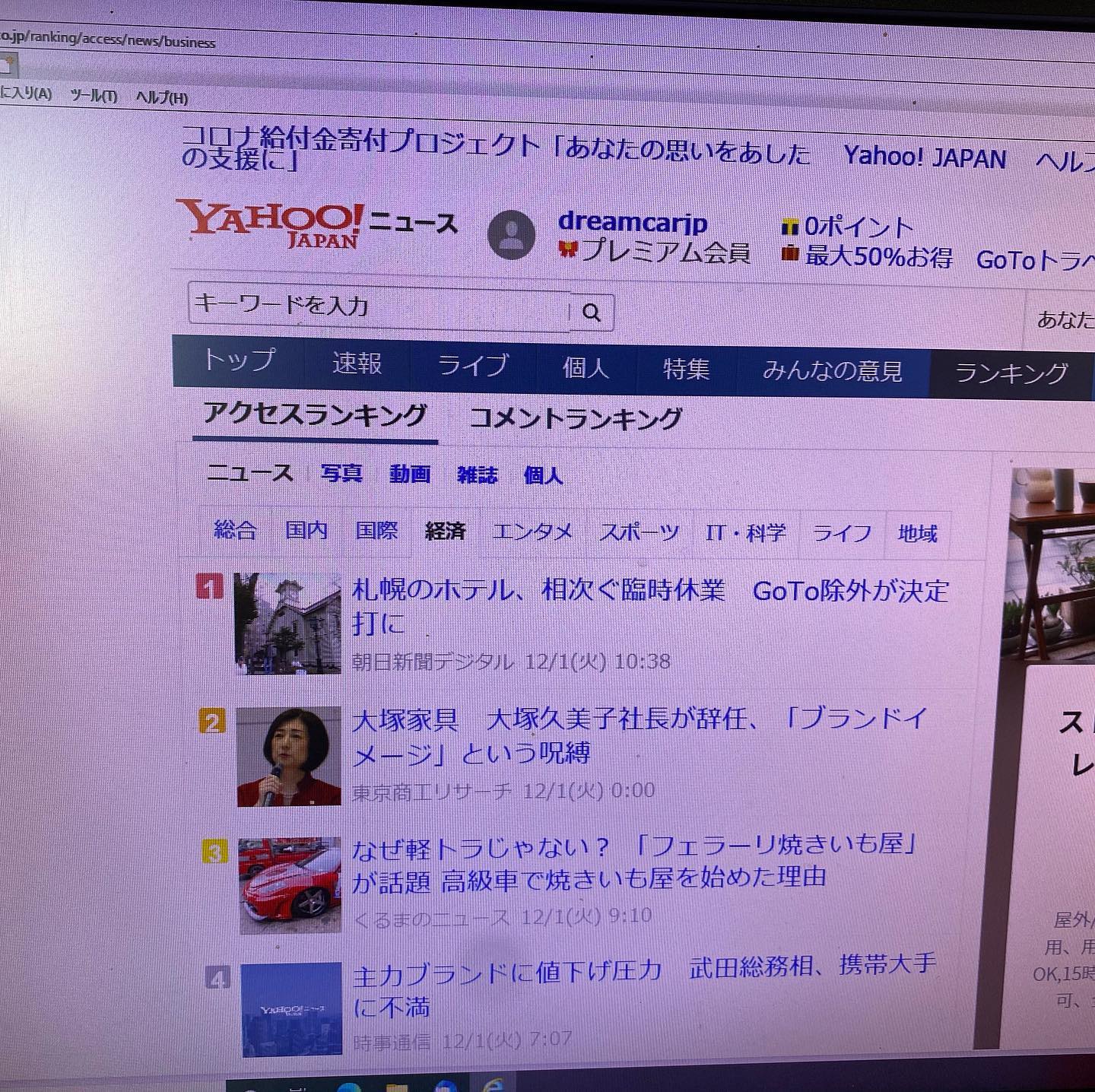Open the 特集 tab
The image size is (1095, 1092).
tap(686, 370)
